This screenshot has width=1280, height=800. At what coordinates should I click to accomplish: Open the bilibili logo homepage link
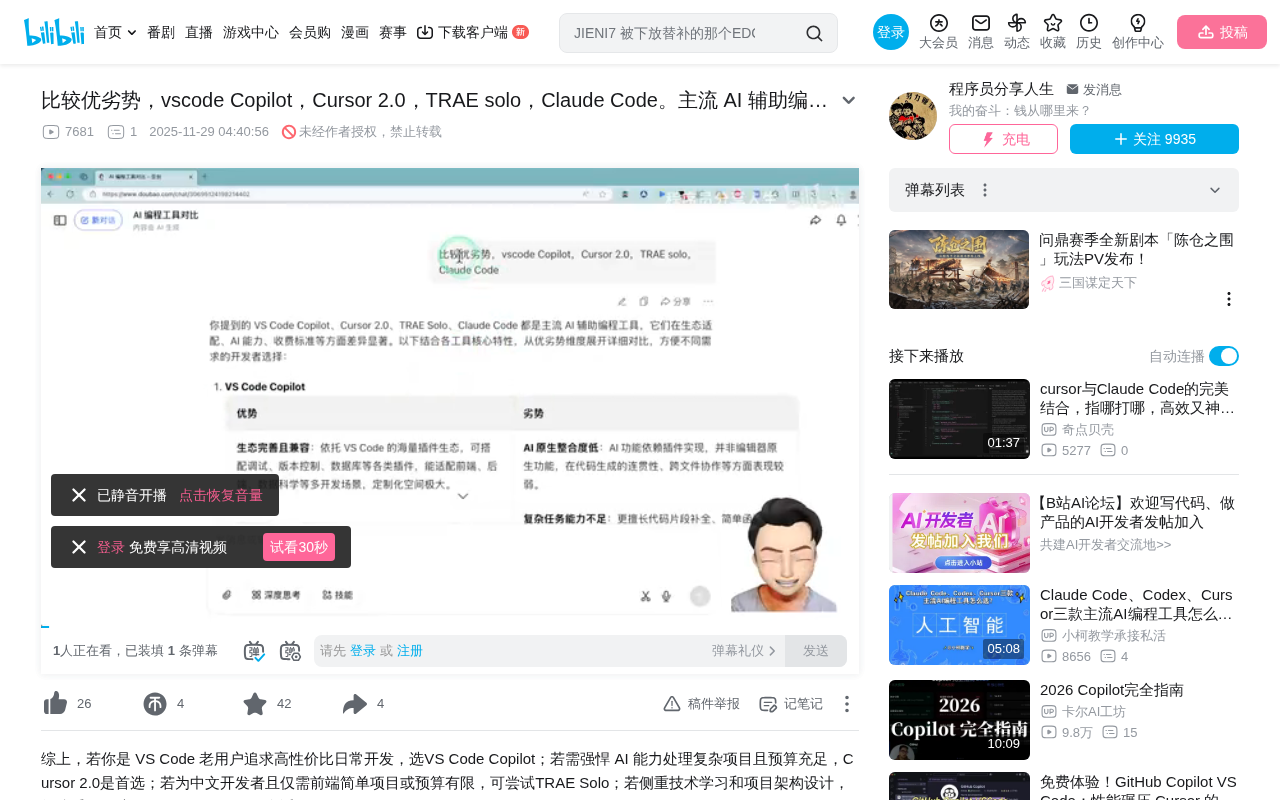(54, 32)
